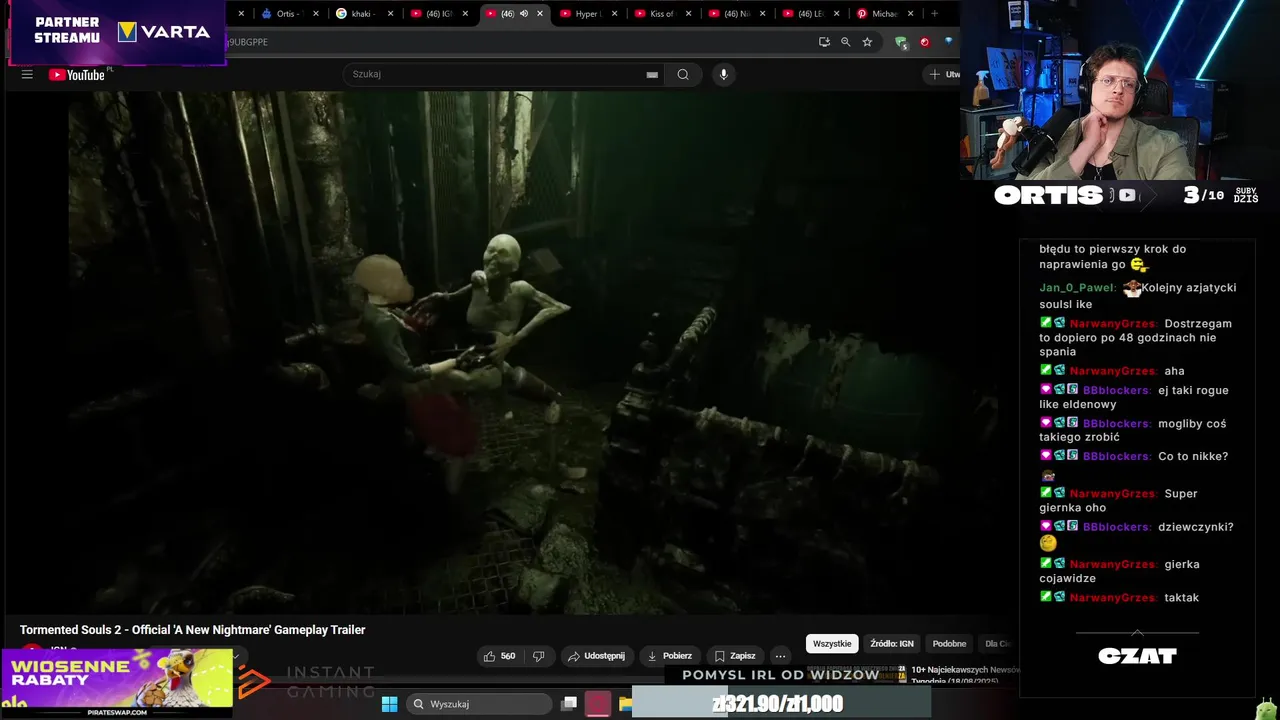Open the blue gem extension icon
Image resolution: width=1280 pixels, height=720 pixels.
[x=948, y=42]
